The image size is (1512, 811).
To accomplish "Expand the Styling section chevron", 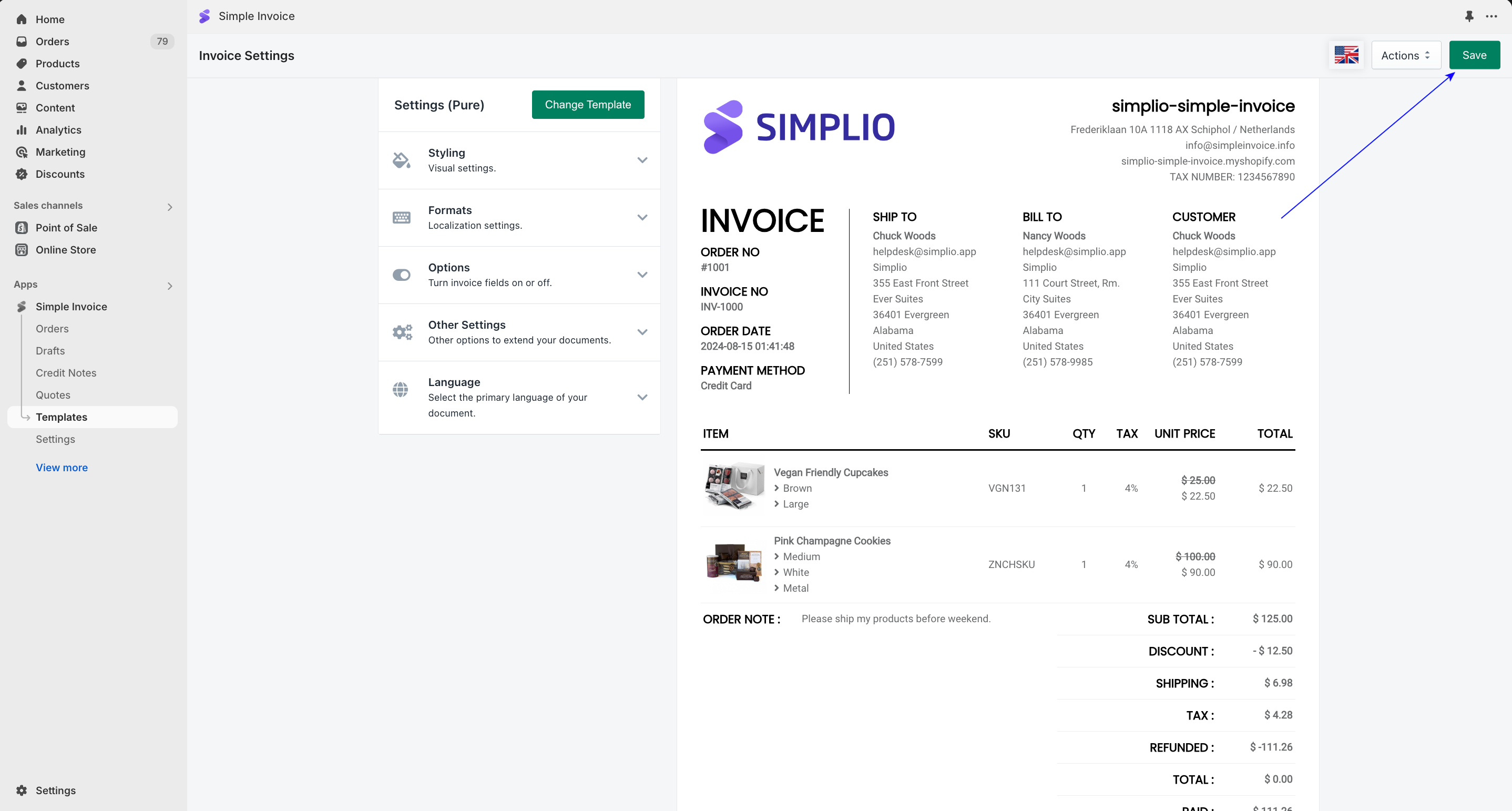I will pos(642,160).
